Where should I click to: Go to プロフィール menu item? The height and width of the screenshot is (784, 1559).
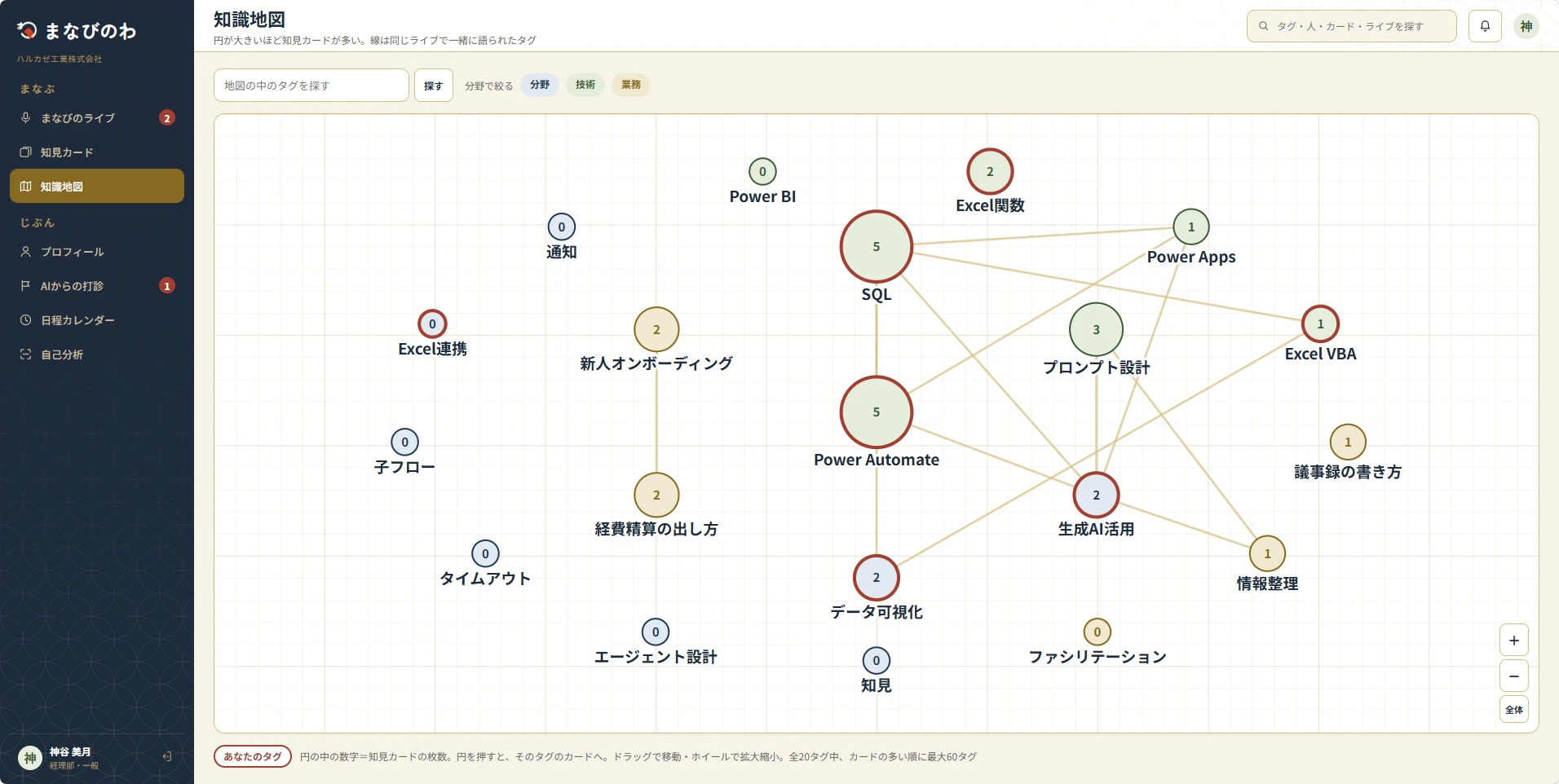[x=97, y=252]
